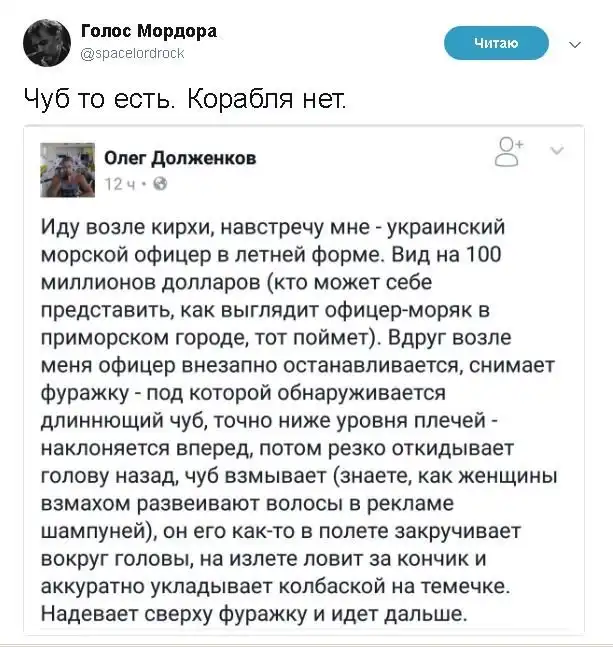The height and width of the screenshot is (647, 613).
Task: Click the tweet text 'Чуб то есть. Корабля нет.'
Action: pyautogui.click(x=186, y=100)
